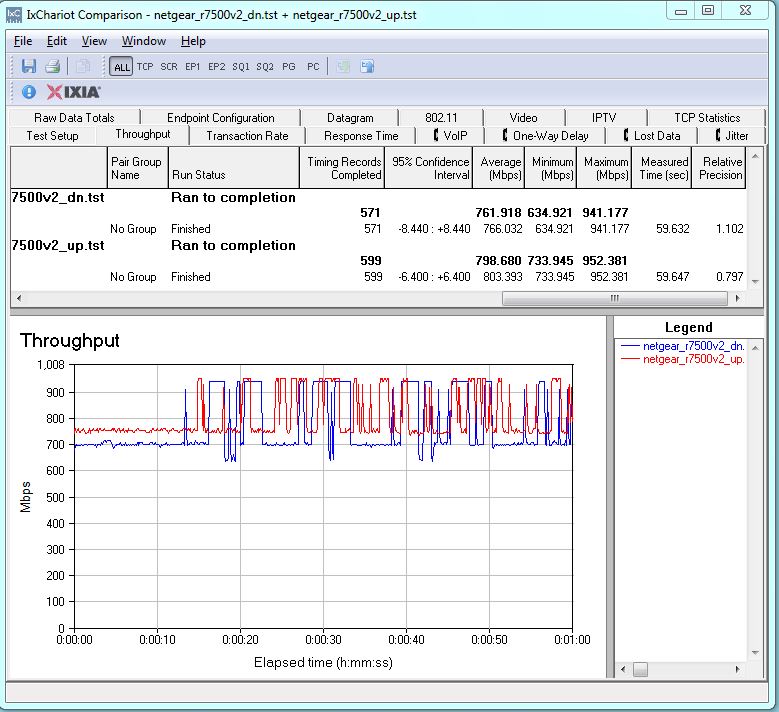This screenshot has height=712, width=779.
Task: Switch to the Video tab
Action: point(524,118)
